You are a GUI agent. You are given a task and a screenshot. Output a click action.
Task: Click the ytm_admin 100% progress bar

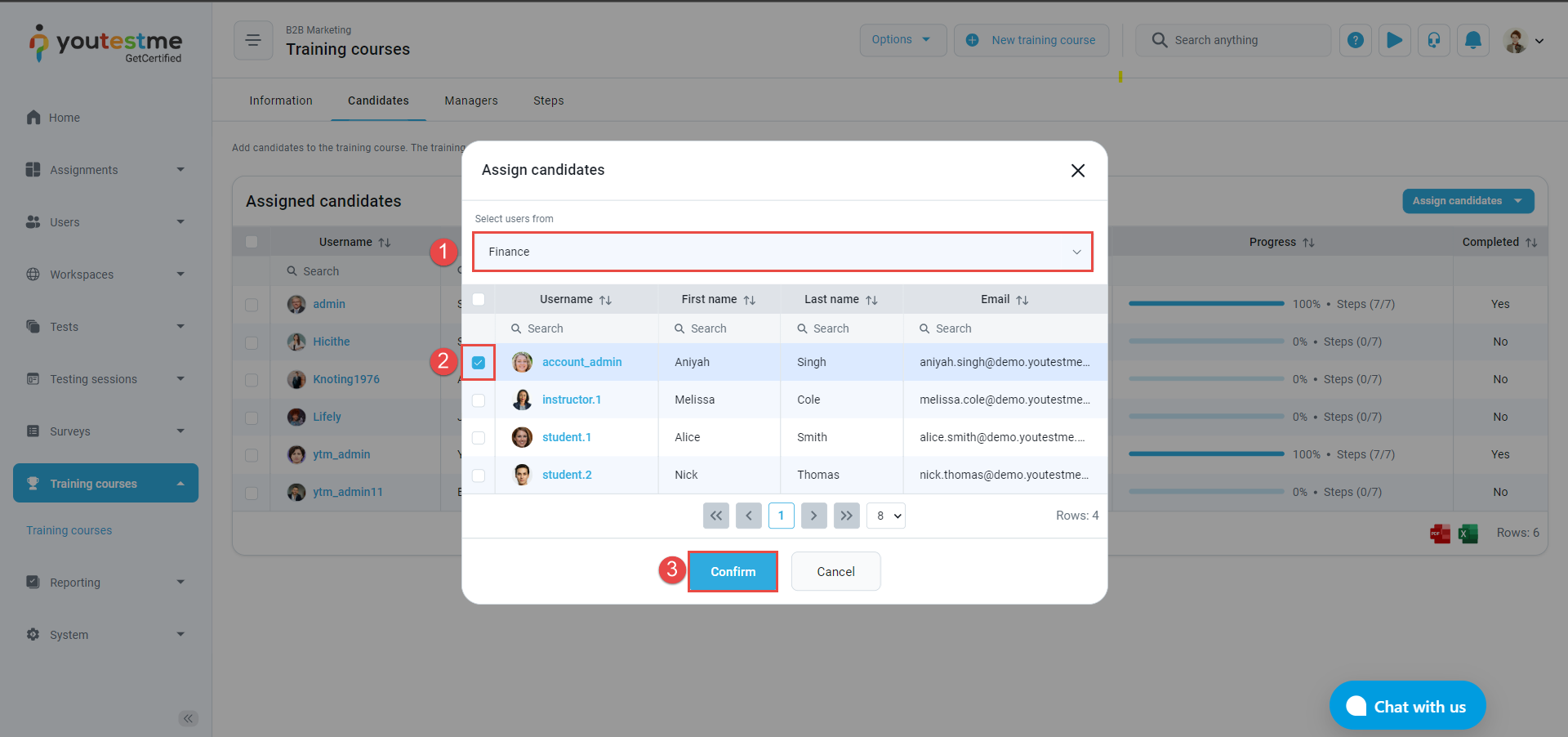[1206, 454]
